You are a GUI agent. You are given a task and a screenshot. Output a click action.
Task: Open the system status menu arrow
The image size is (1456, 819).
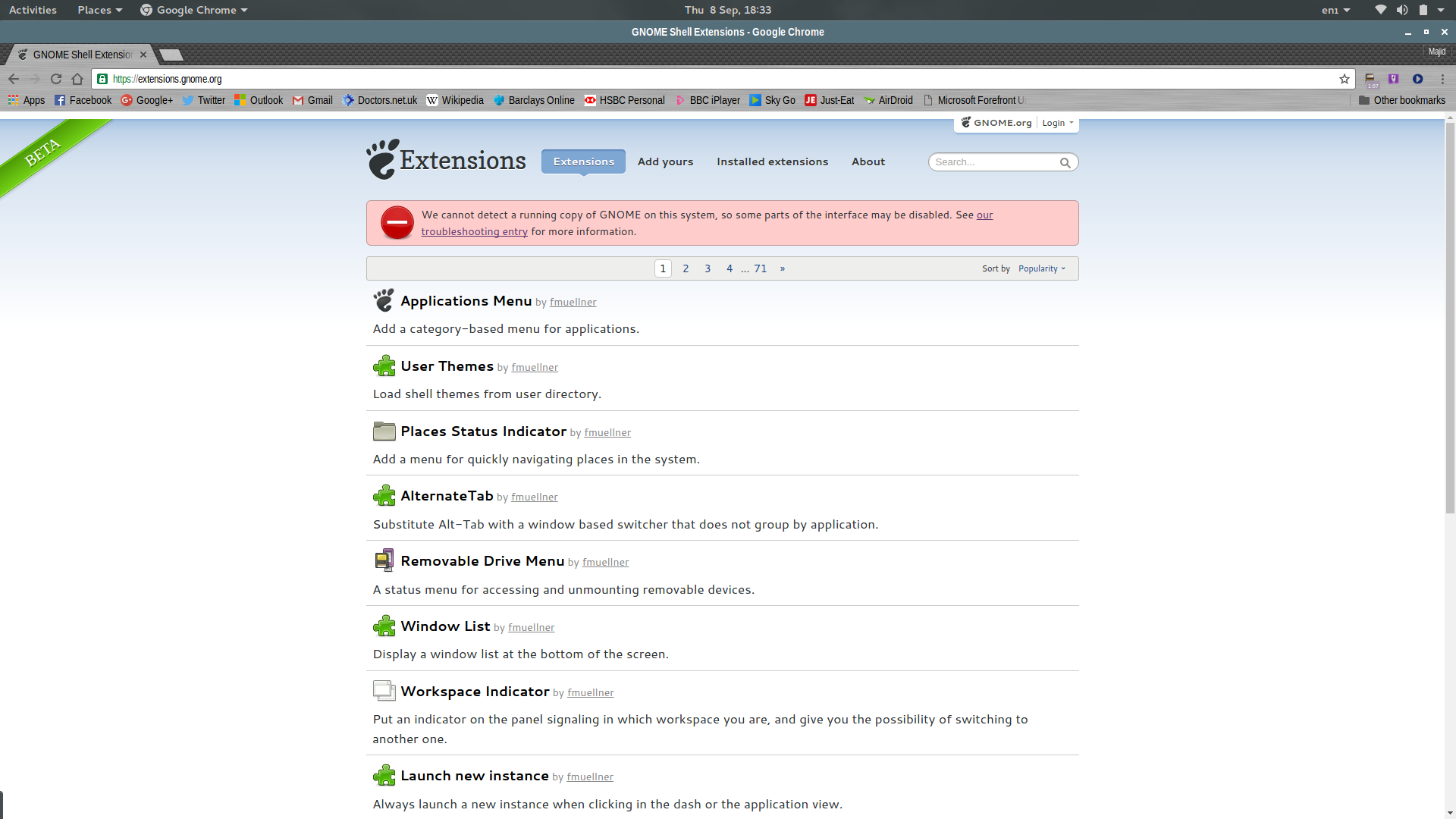pyautogui.click(x=1441, y=10)
